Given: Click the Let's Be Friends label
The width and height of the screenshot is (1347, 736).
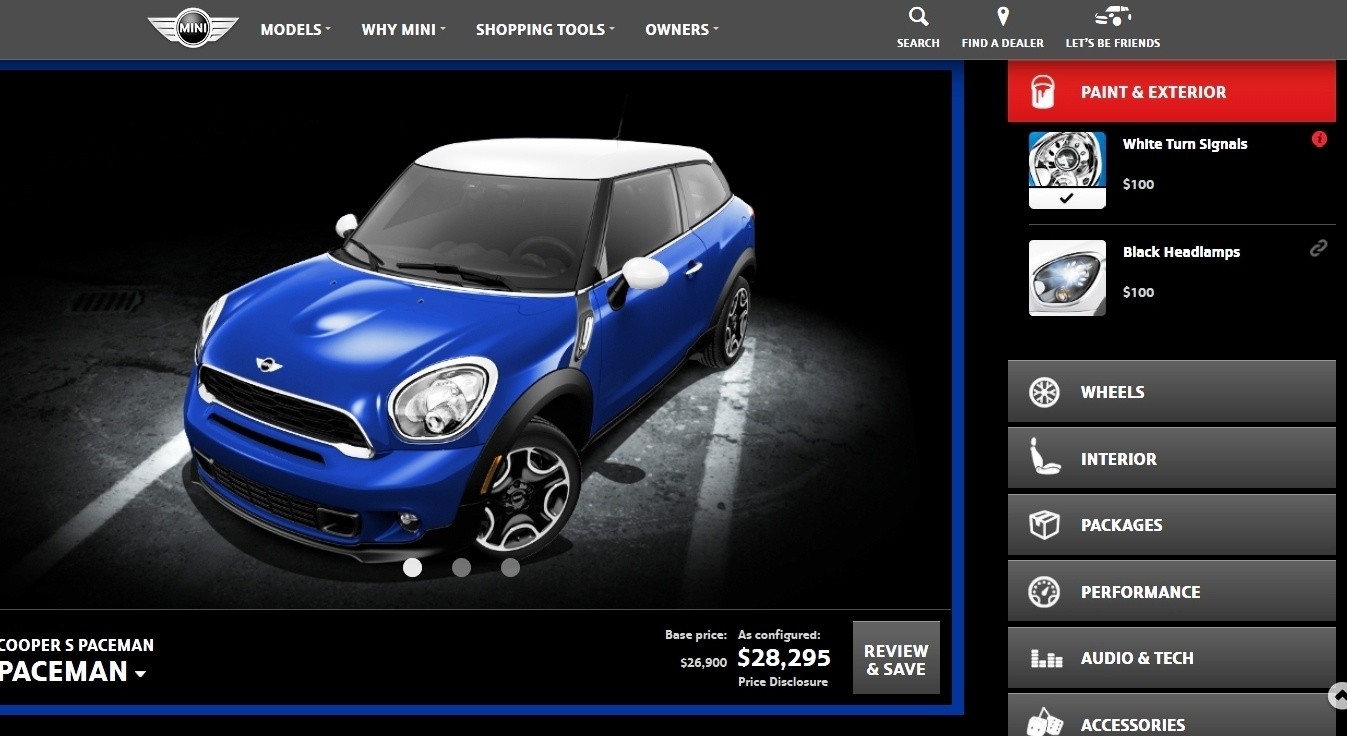Looking at the screenshot, I should point(1113,43).
